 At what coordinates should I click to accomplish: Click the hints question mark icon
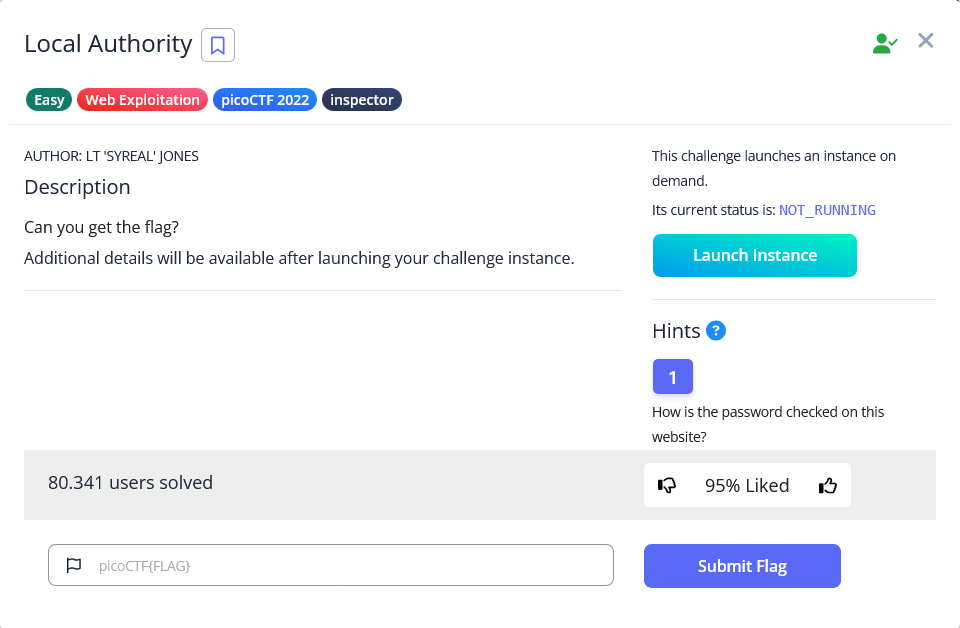(x=716, y=331)
